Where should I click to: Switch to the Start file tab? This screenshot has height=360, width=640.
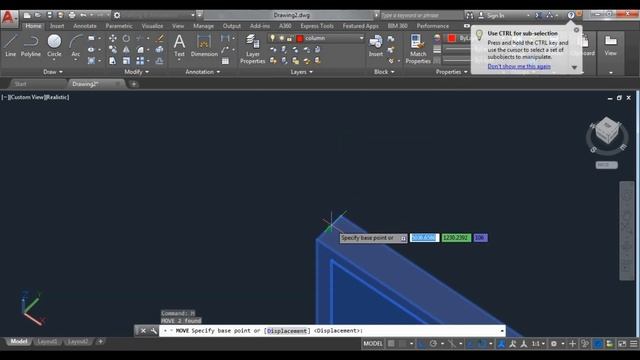click(x=20, y=84)
